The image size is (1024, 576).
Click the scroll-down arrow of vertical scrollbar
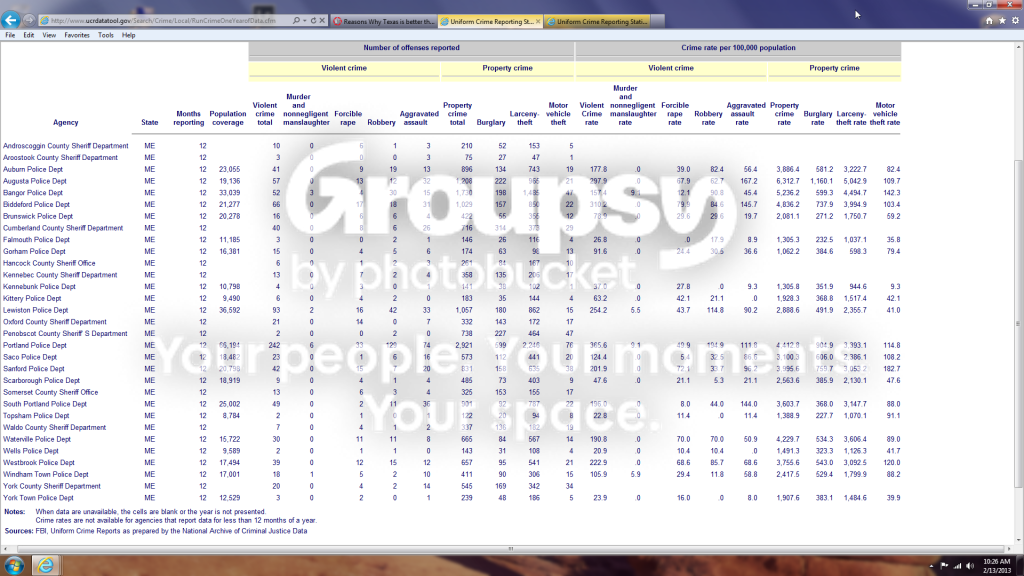click(1018, 540)
